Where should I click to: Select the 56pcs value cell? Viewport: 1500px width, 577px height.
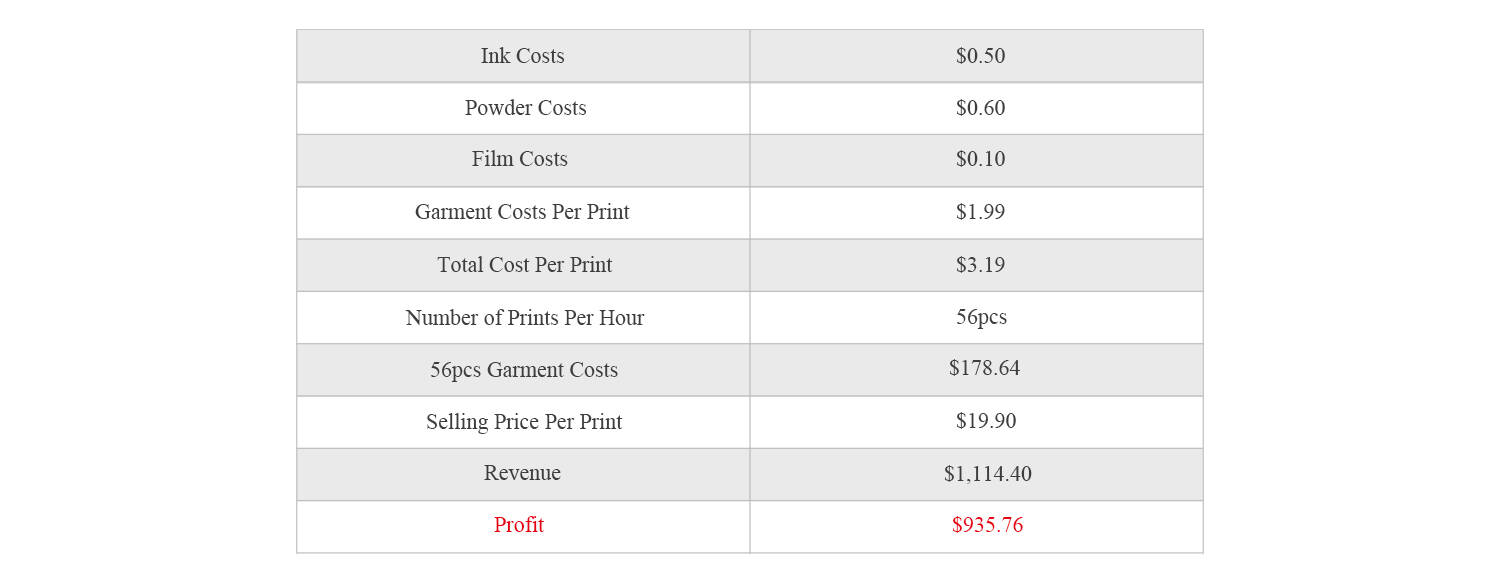pyautogui.click(x=981, y=318)
